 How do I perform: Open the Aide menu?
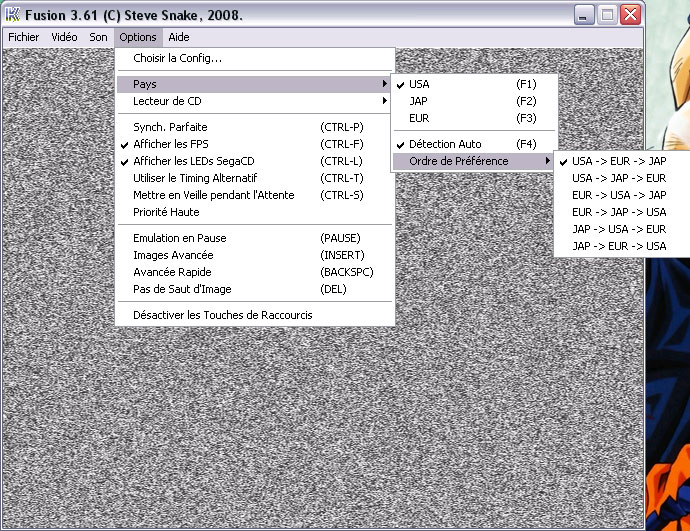179,37
